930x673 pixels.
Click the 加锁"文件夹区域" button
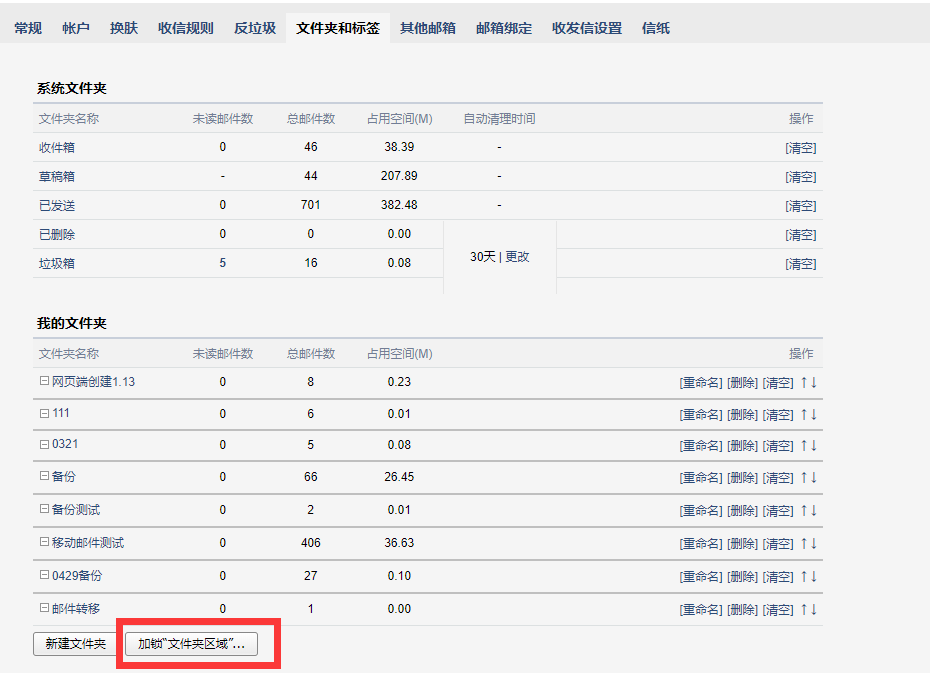[x=191, y=644]
